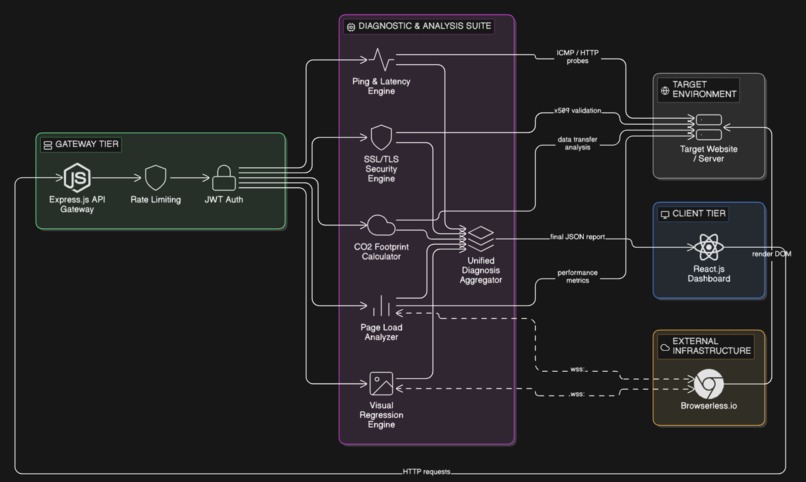The height and width of the screenshot is (482, 806).
Task: Click the monitor icon beside CLIENT TIER
Action: coord(665,214)
